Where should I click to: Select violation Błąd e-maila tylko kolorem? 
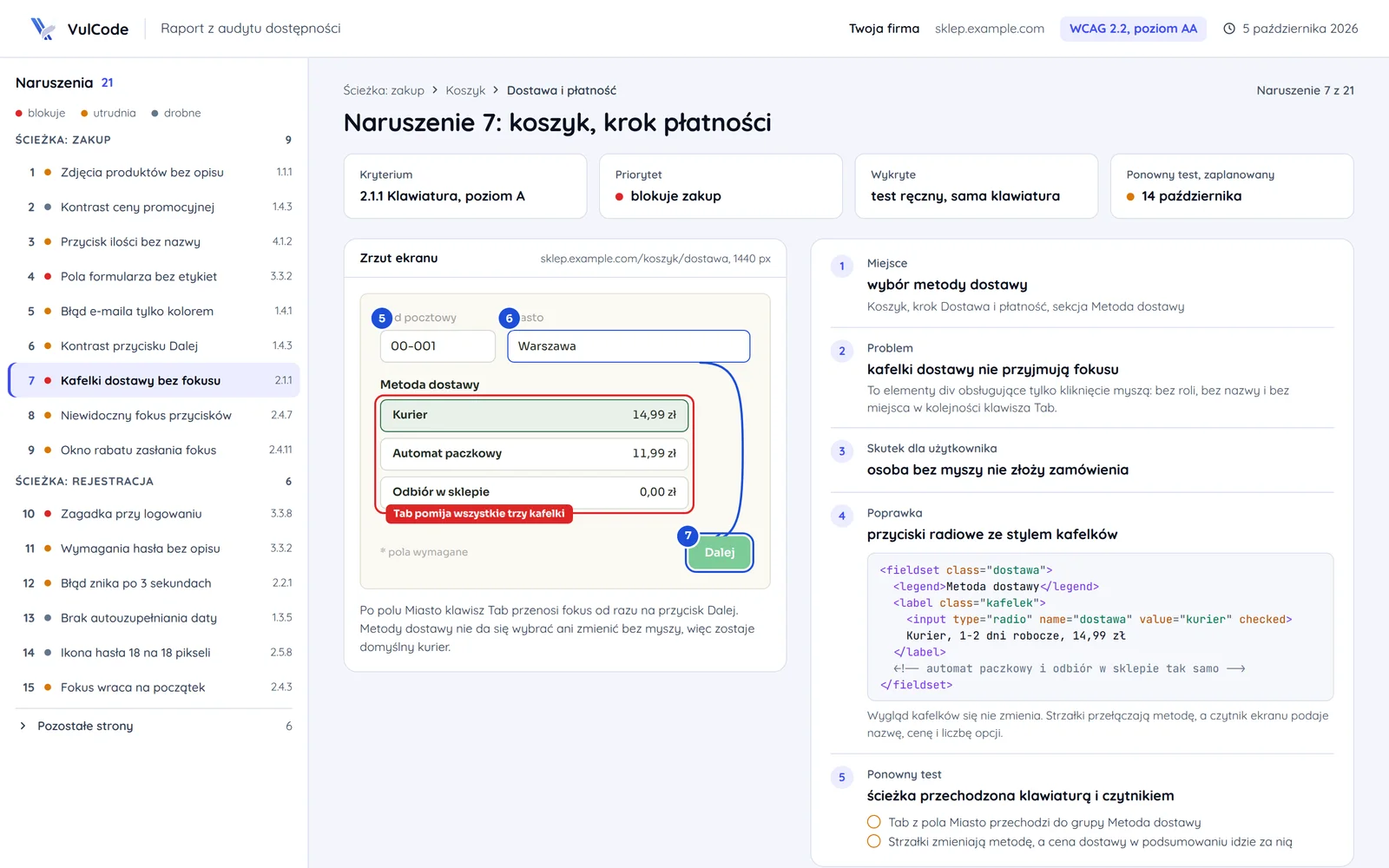[155, 311]
